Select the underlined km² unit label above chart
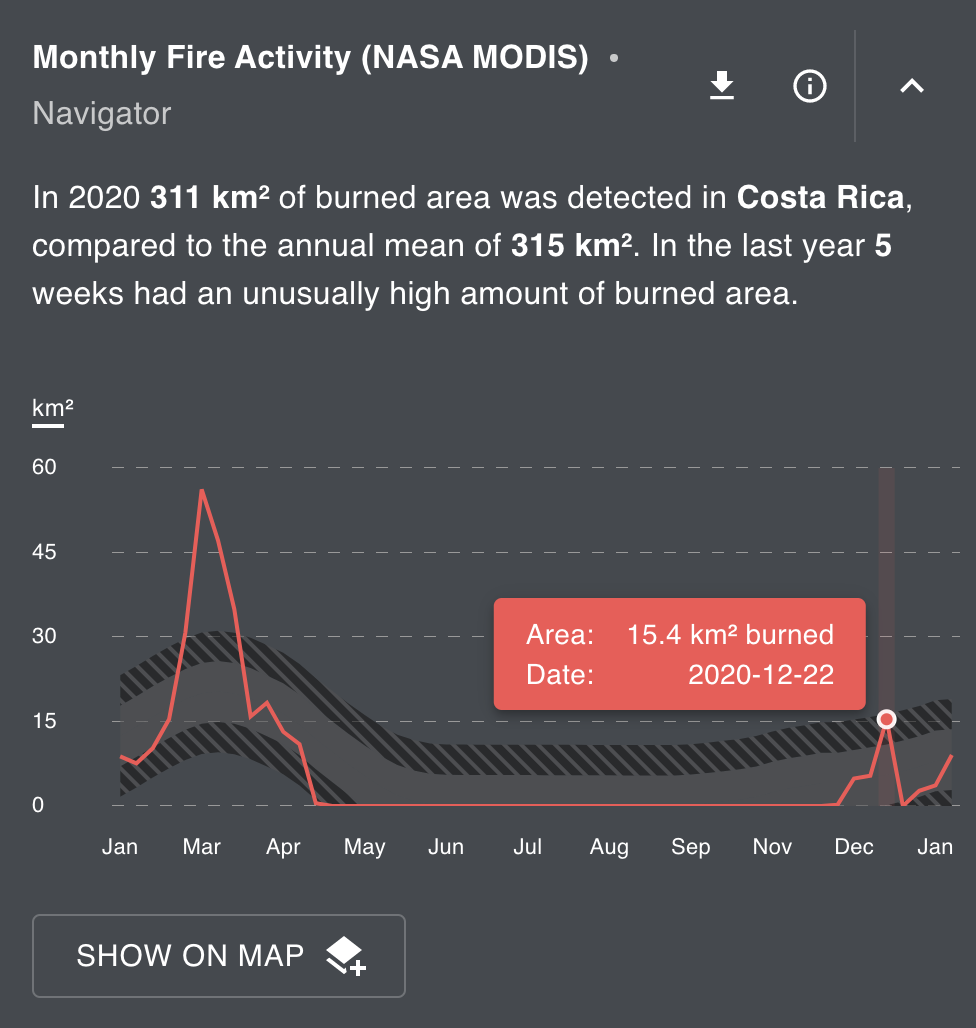This screenshot has height=1028, width=976. [52, 409]
